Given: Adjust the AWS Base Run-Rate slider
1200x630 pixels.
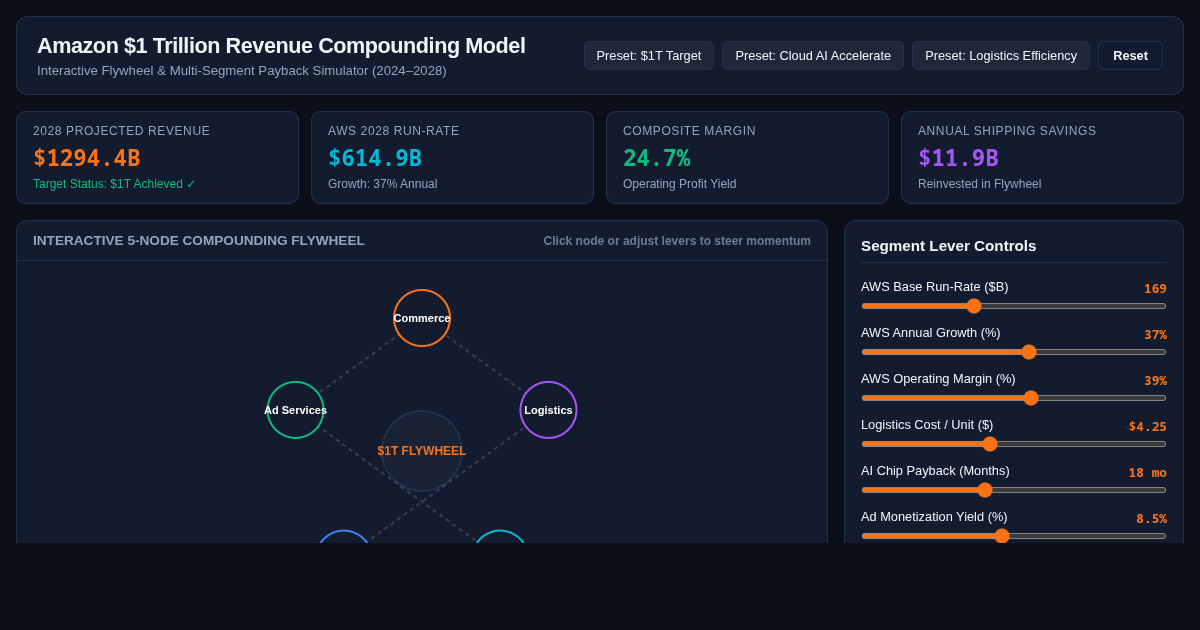Looking at the screenshot, I should pyautogui.click(x=1014, y=306).
